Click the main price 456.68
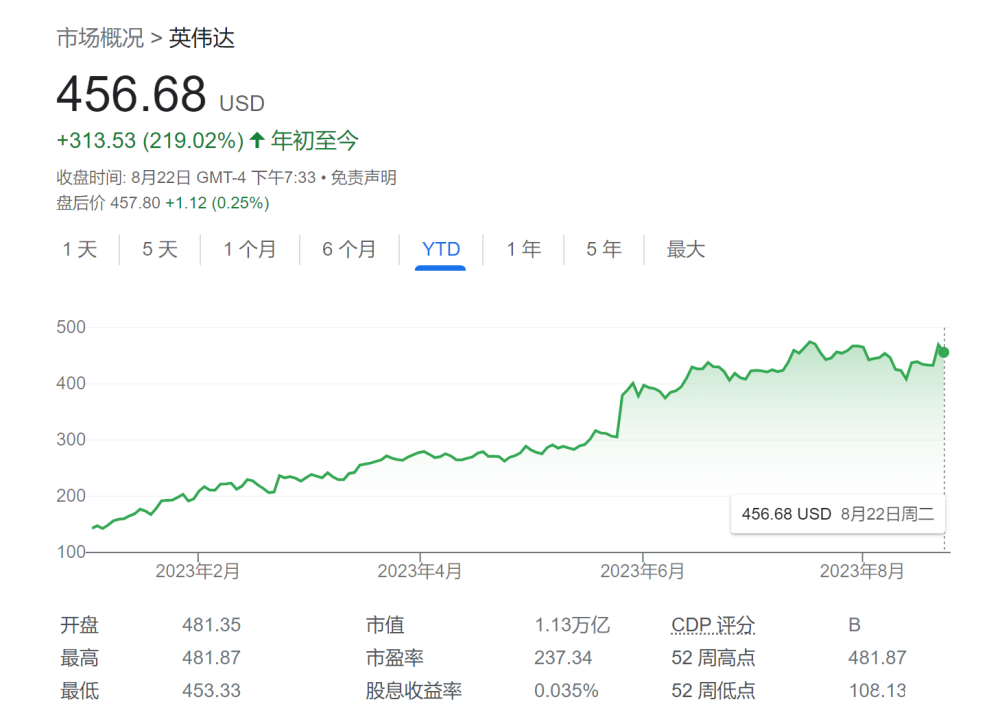This screenshot has width=1000, height=717. coord(131,94)
